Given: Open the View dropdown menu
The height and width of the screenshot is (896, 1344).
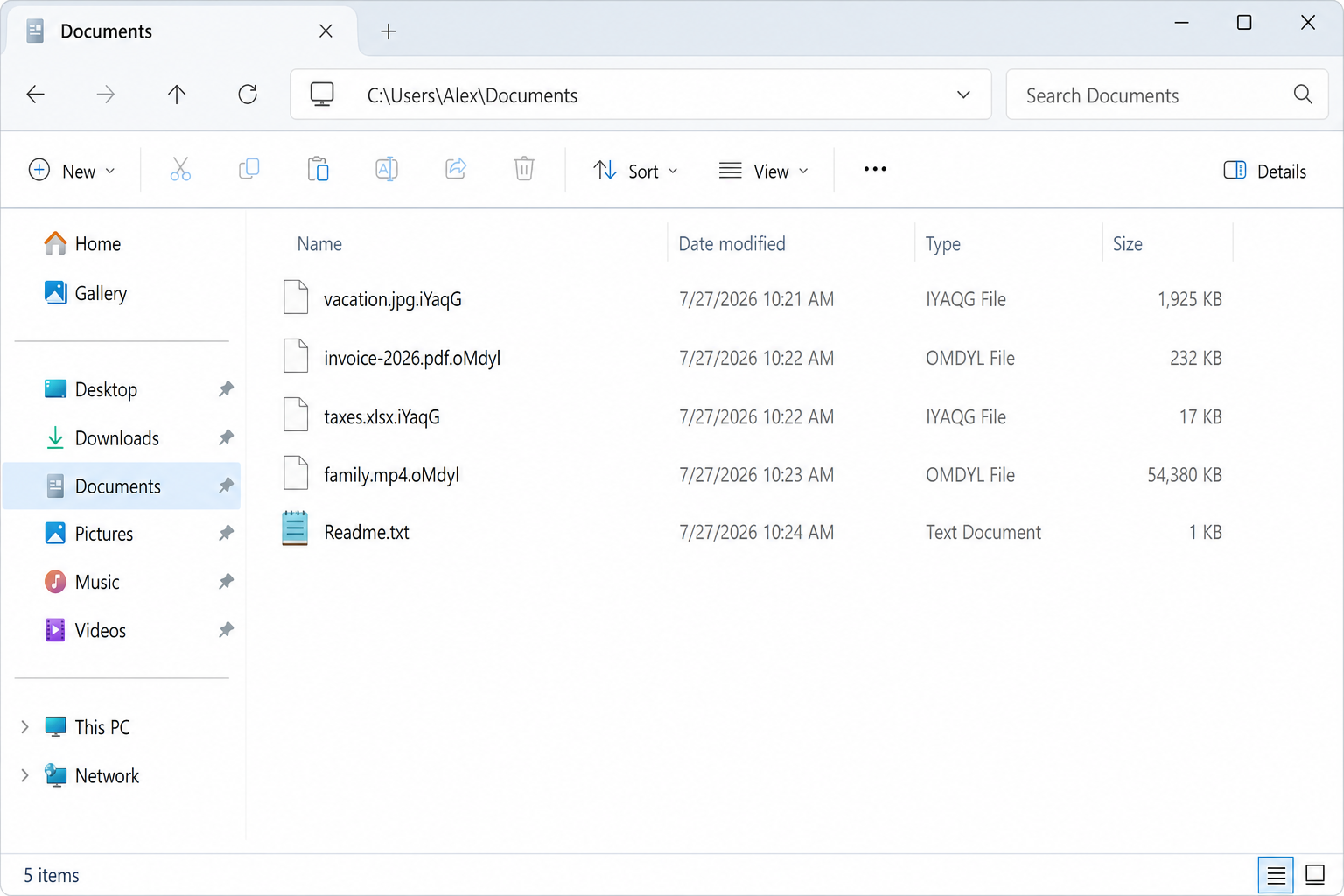Looking at the screenshot, I should coord(763,171).
